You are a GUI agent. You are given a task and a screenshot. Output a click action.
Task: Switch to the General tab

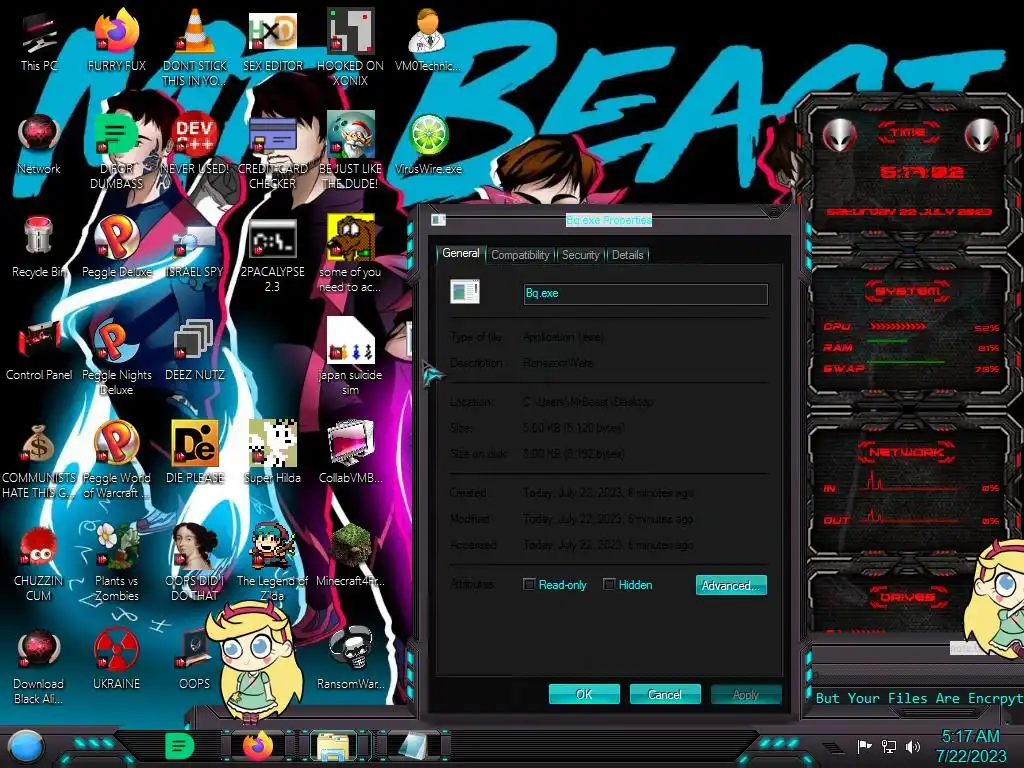tap(461, 253)
